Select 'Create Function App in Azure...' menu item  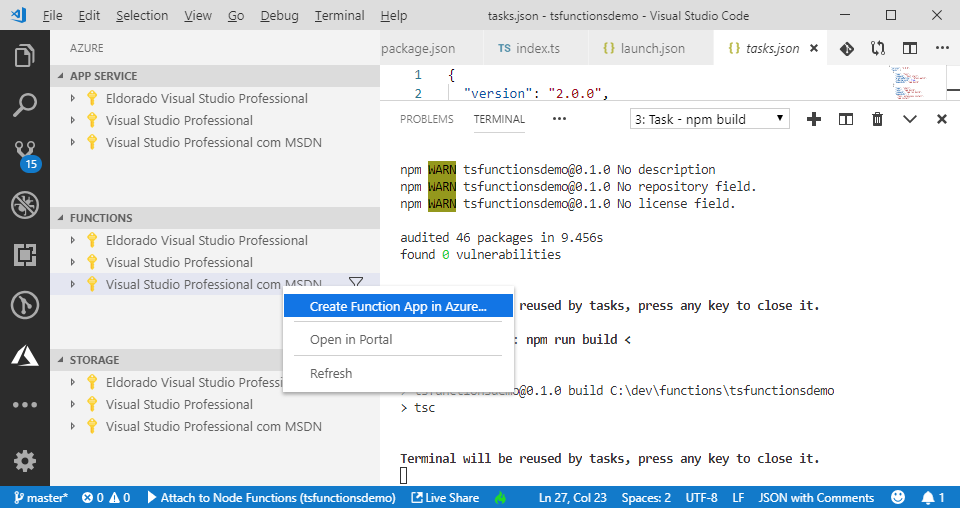point(398,306)
